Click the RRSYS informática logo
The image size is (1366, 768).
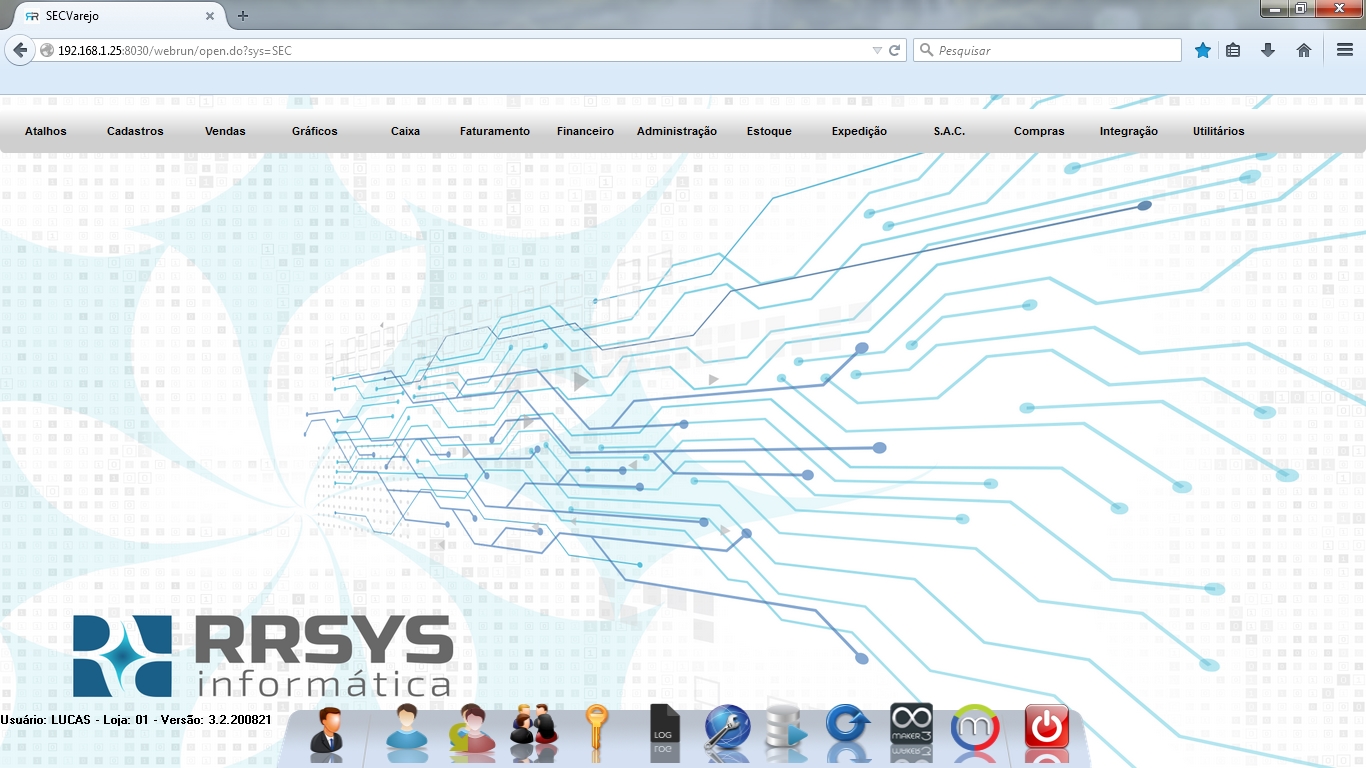click(x=263, y=655)
